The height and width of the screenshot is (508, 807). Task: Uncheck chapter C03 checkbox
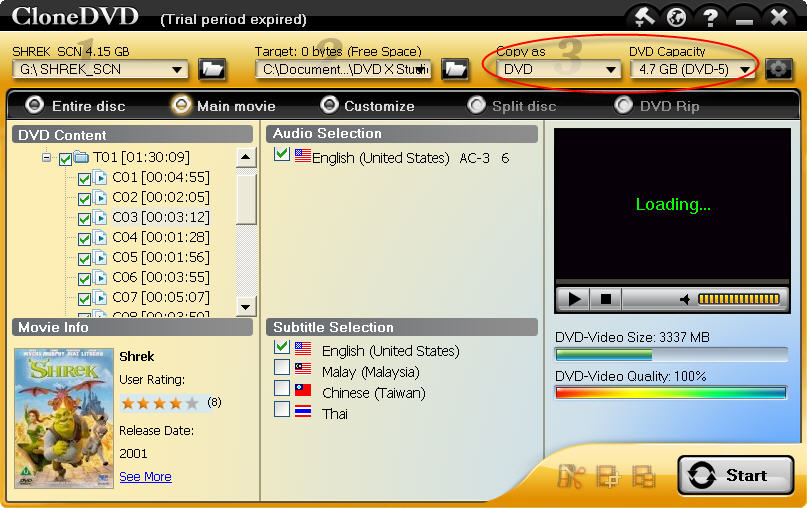[84, 219]
